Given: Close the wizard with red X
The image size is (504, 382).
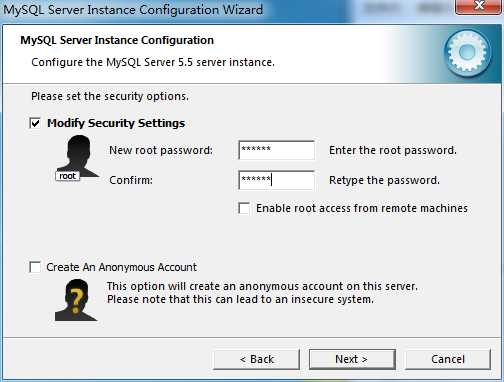Looking at the screenshot, I should click(x=479, y=6).
